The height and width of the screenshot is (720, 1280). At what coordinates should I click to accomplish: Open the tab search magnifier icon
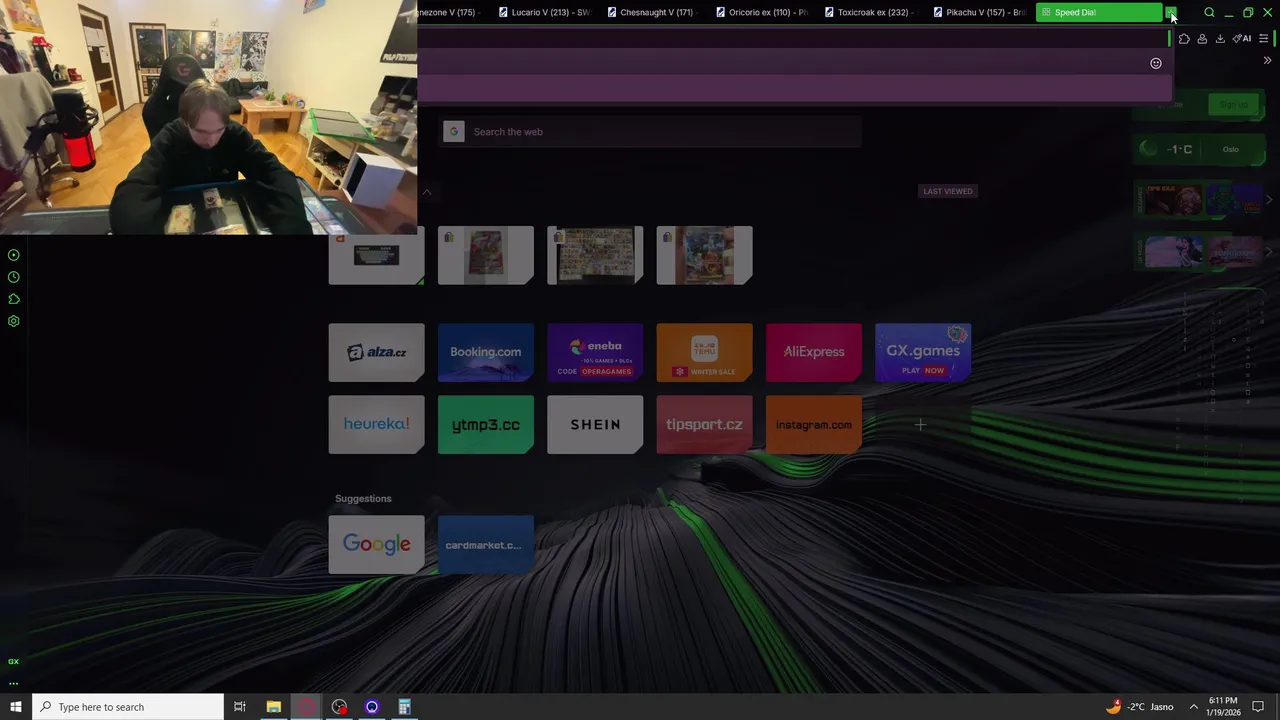(x=1209, y=12)
